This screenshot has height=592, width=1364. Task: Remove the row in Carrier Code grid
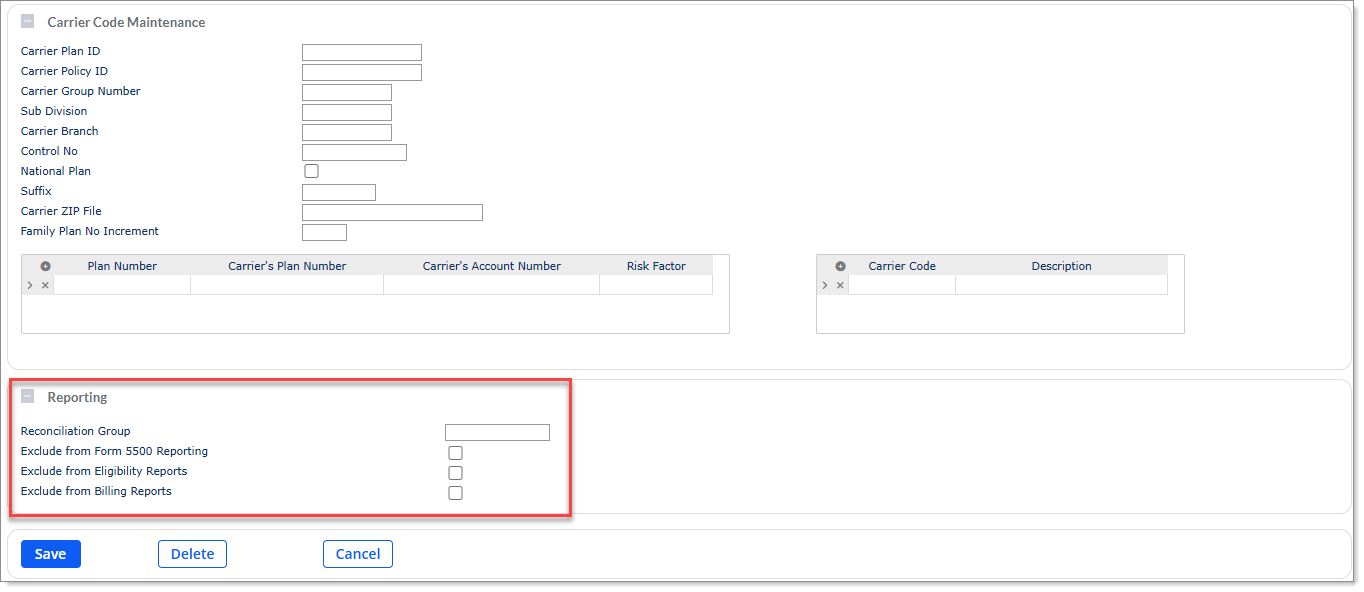pos(840,286)
